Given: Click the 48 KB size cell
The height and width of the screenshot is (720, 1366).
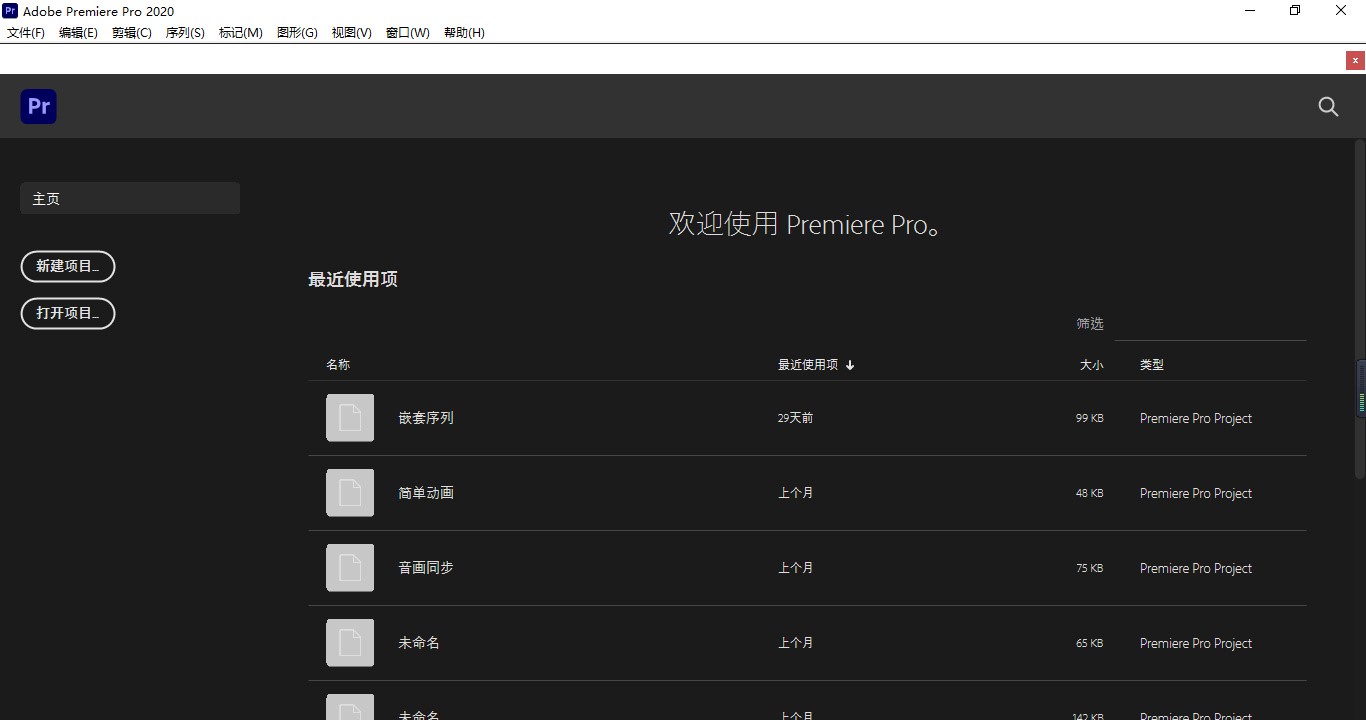Looking at the screenshot, I should coord(1089,493).
